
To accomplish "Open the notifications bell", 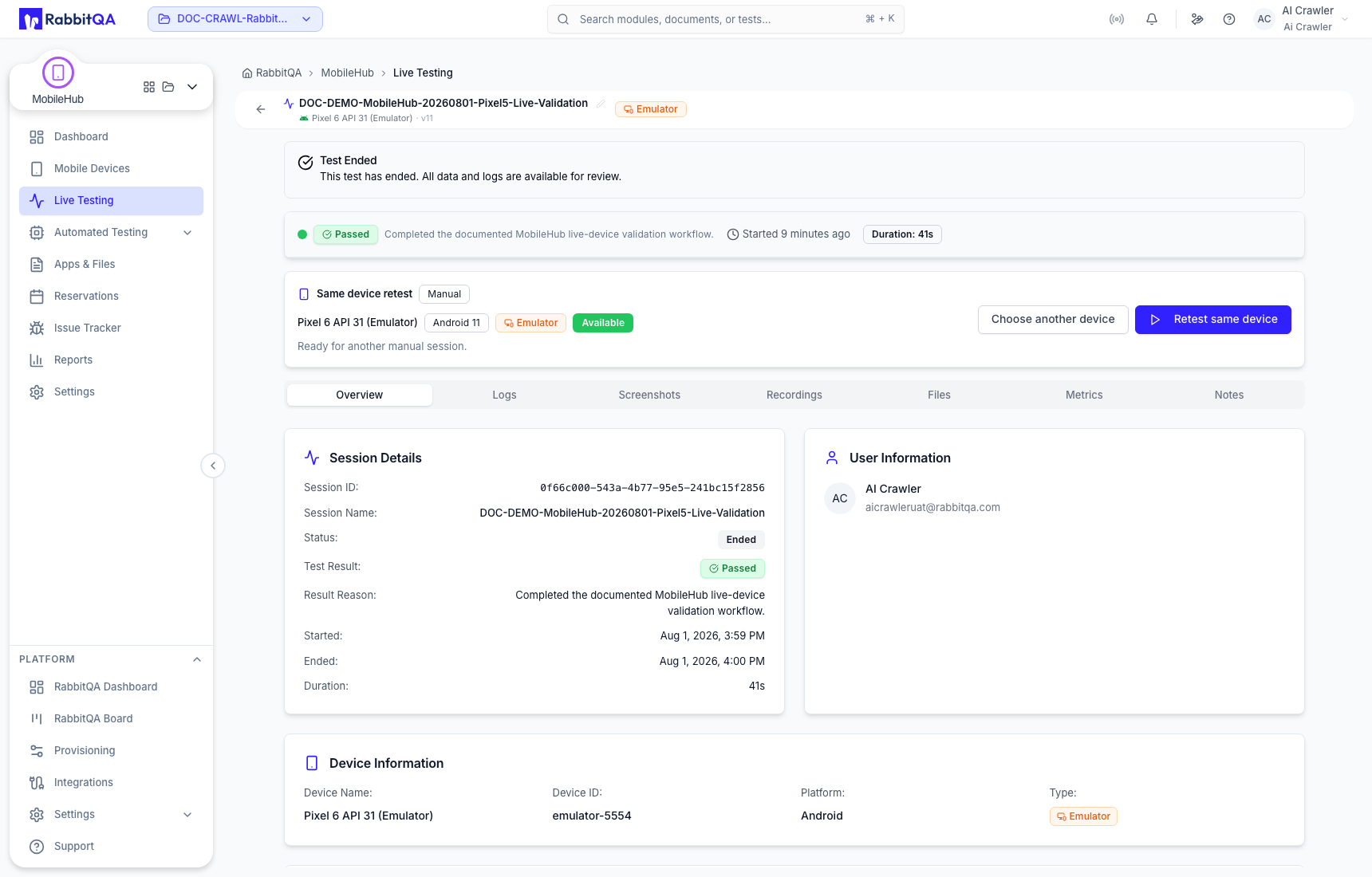I will coord(1152,19).
